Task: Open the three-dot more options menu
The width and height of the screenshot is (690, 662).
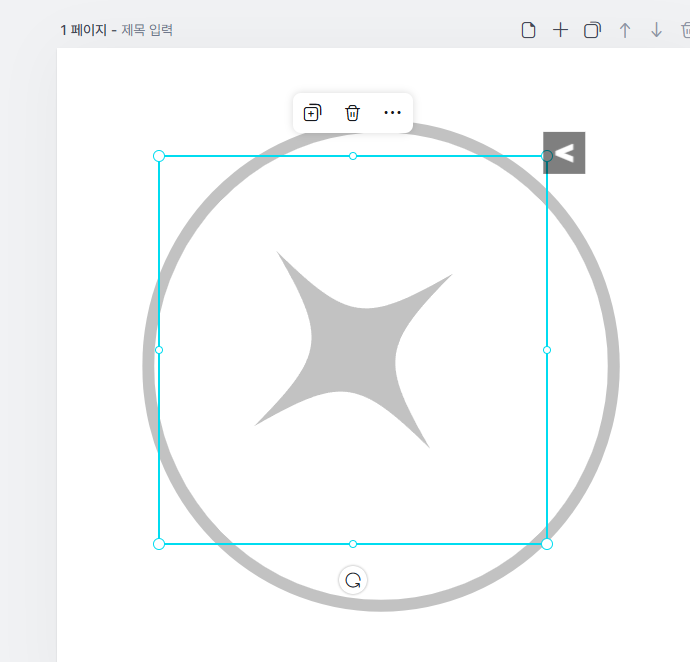Action: point(392,113)
